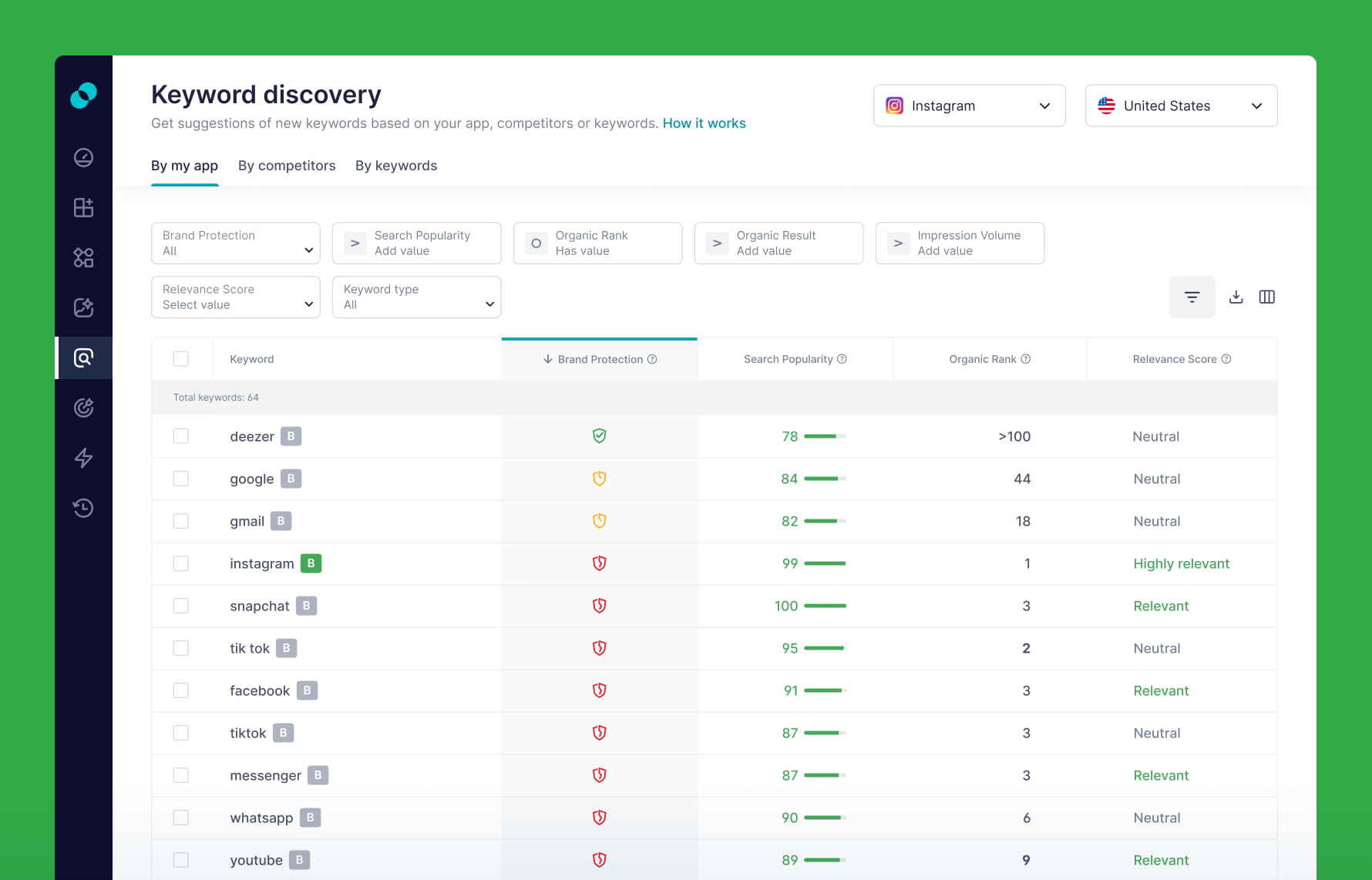The height and width of the screenshot is (880, 1372).
Task: Select the target tracking icon in sidebar
Action: pos(83,407)
